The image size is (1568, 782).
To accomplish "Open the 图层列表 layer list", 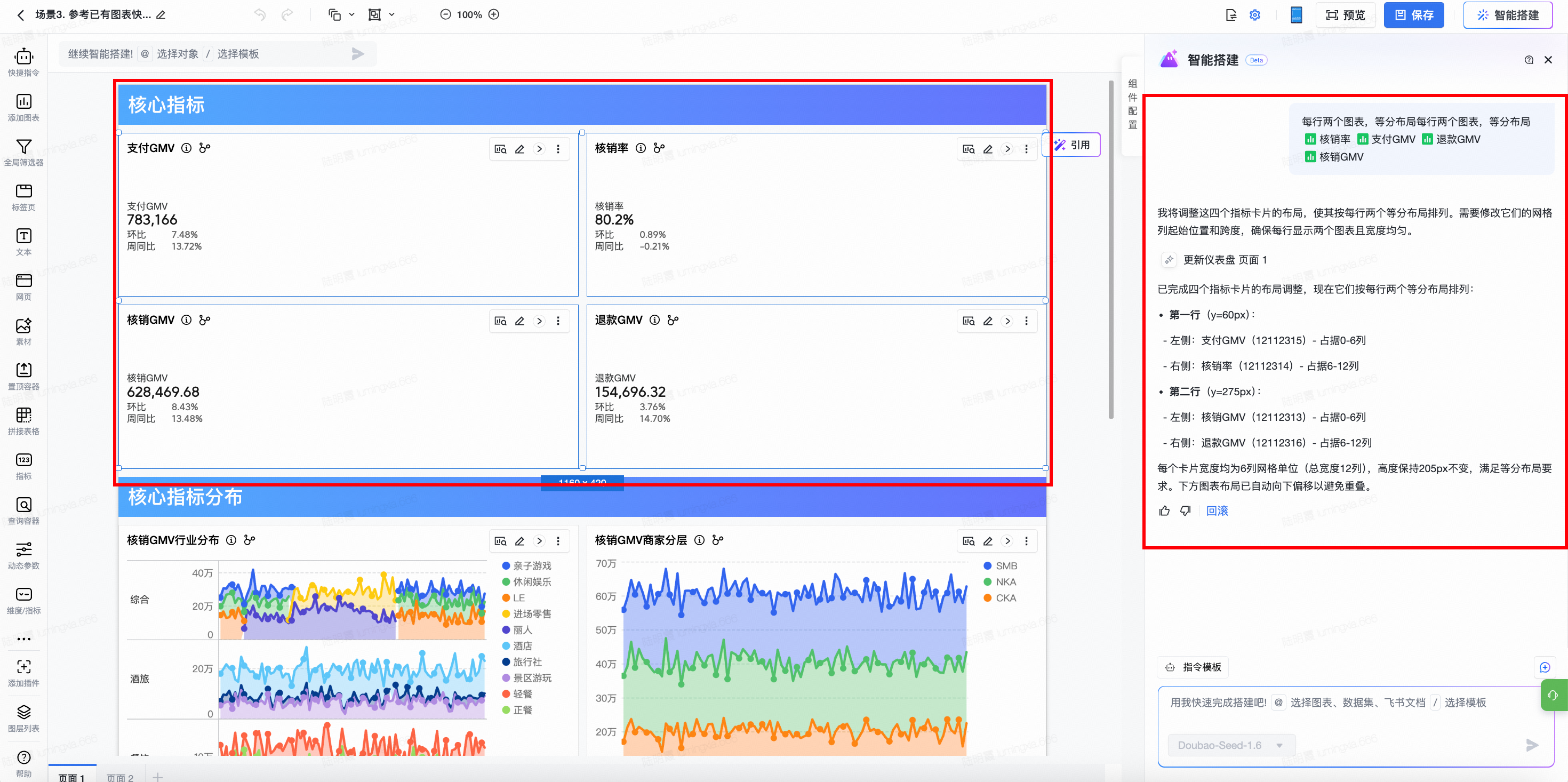I will 23,717.
